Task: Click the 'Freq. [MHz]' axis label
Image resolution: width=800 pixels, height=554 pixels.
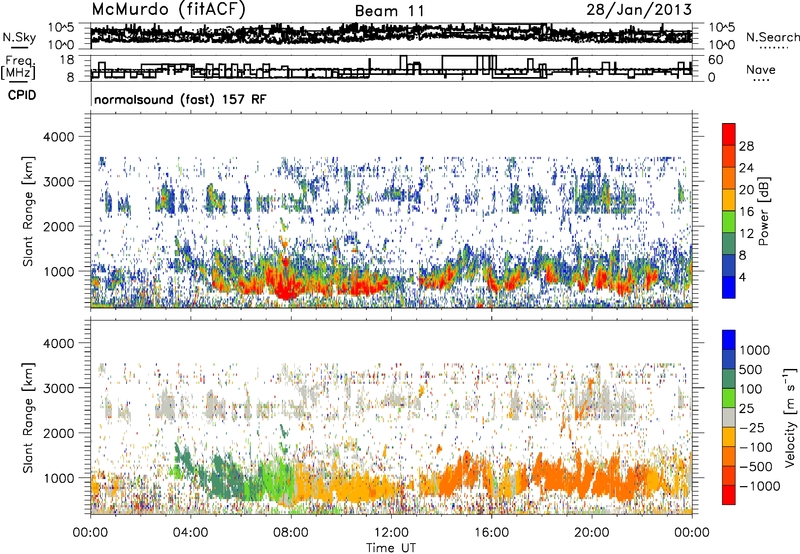Action: pos(19,69)
